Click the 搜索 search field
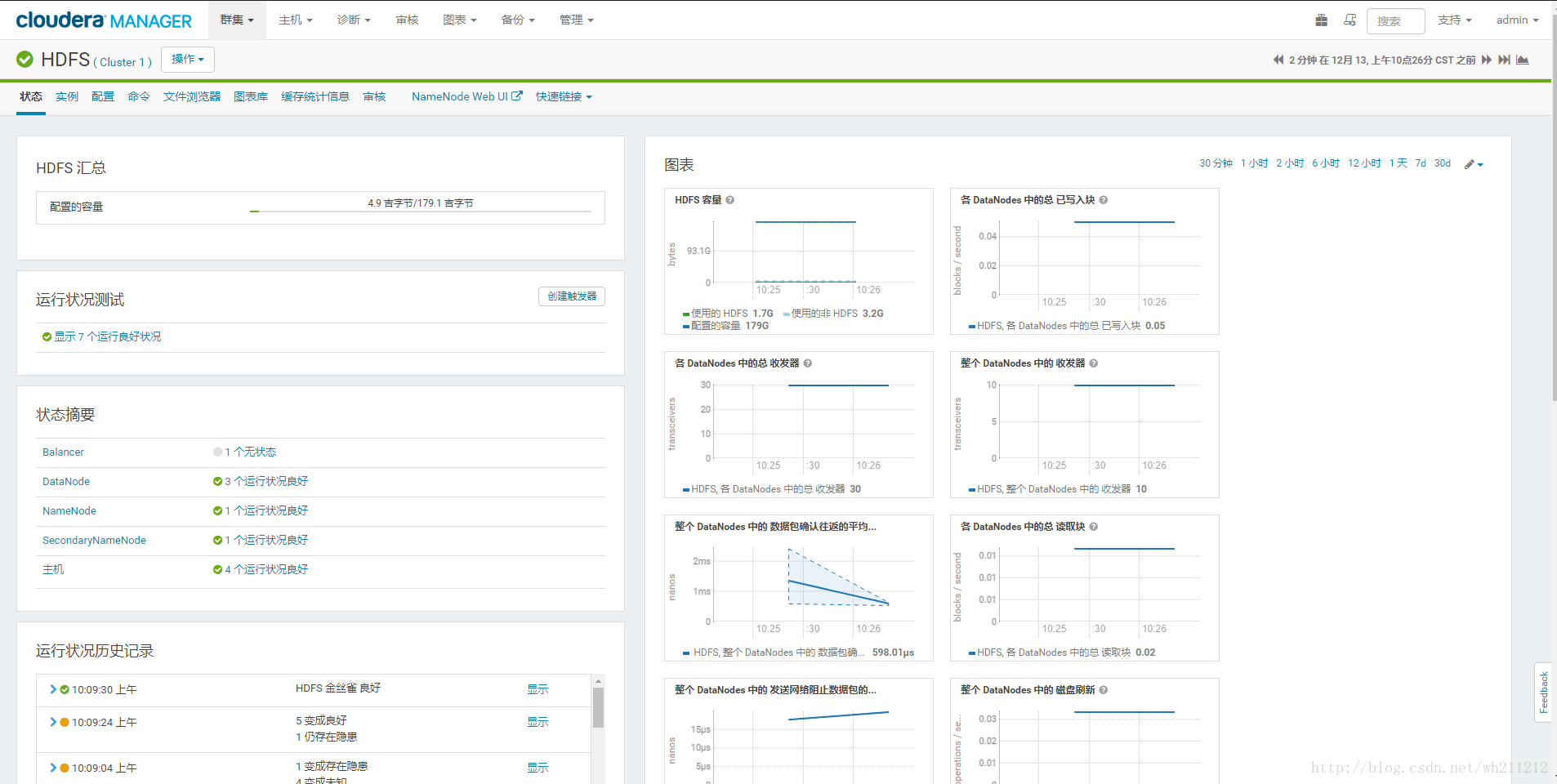Viewport: 1557px width, 784px height. pos(1395,21)
